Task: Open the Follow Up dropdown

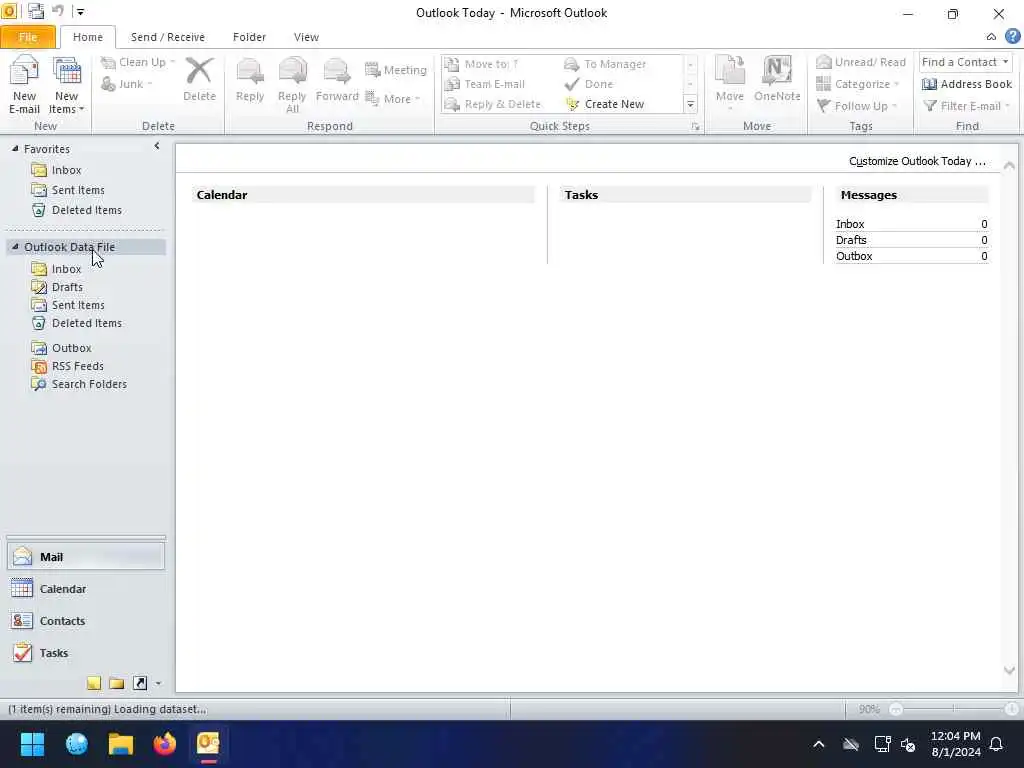Action: pos(857,106)
